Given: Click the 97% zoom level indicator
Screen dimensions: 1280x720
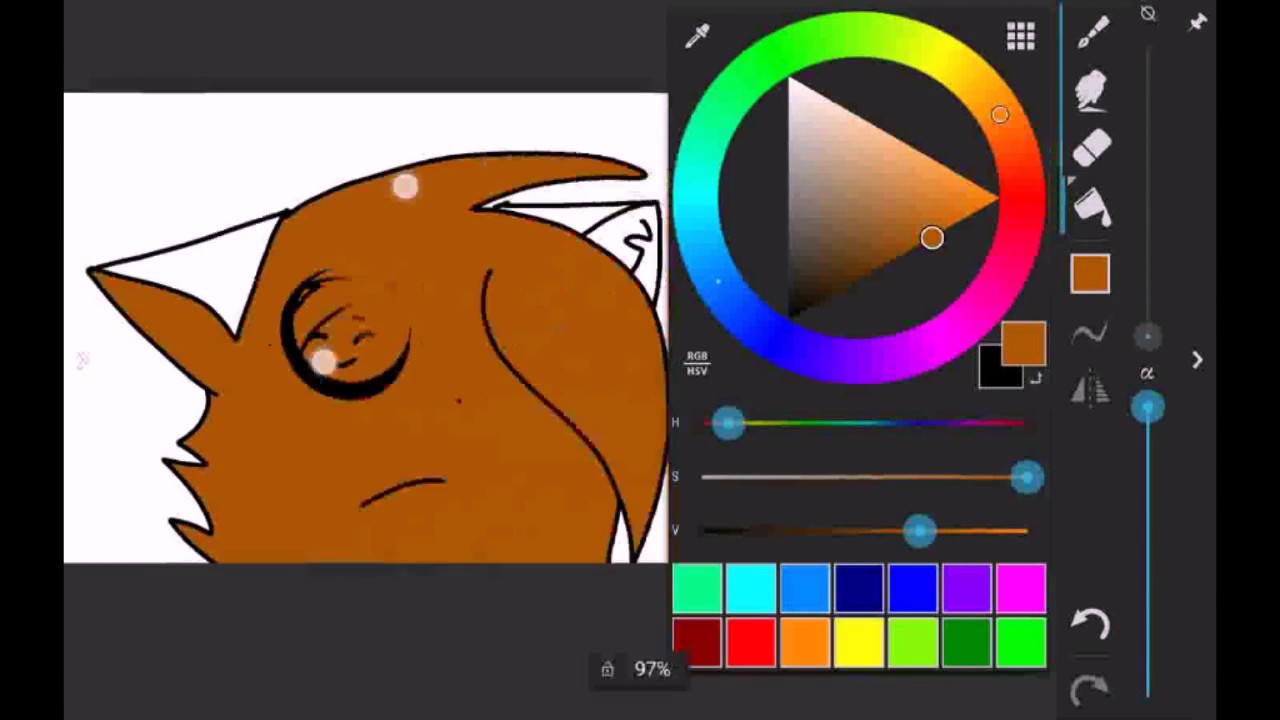Looking at the screenshot, I should 652,669.
